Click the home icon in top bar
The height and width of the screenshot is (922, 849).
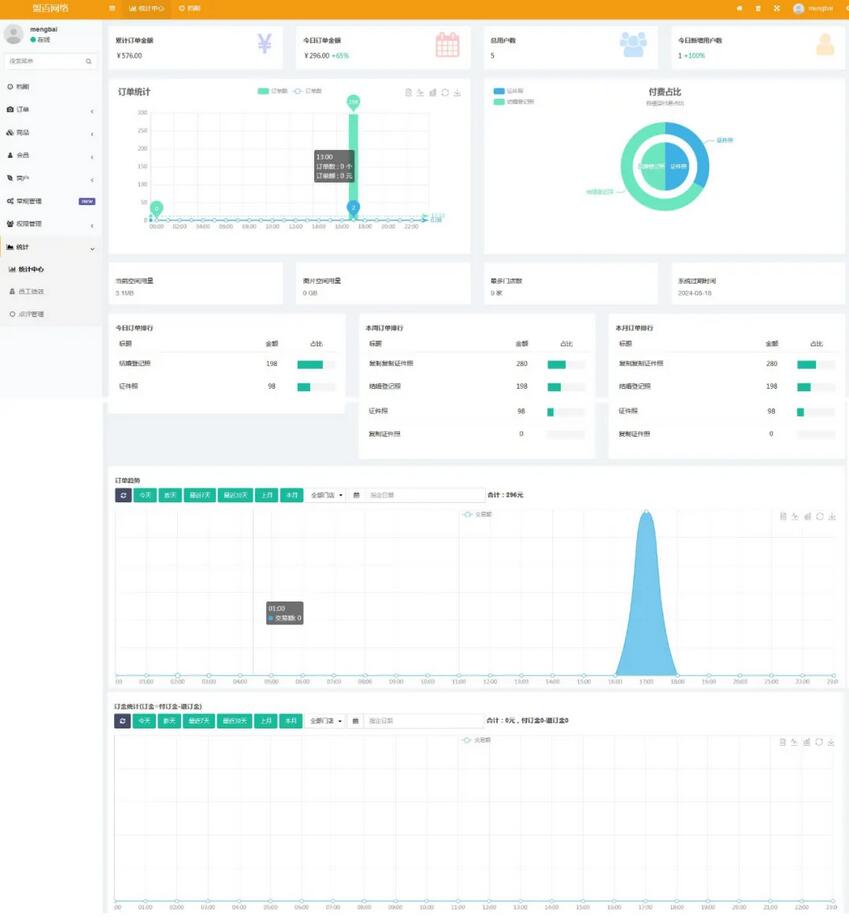(739, 8)
